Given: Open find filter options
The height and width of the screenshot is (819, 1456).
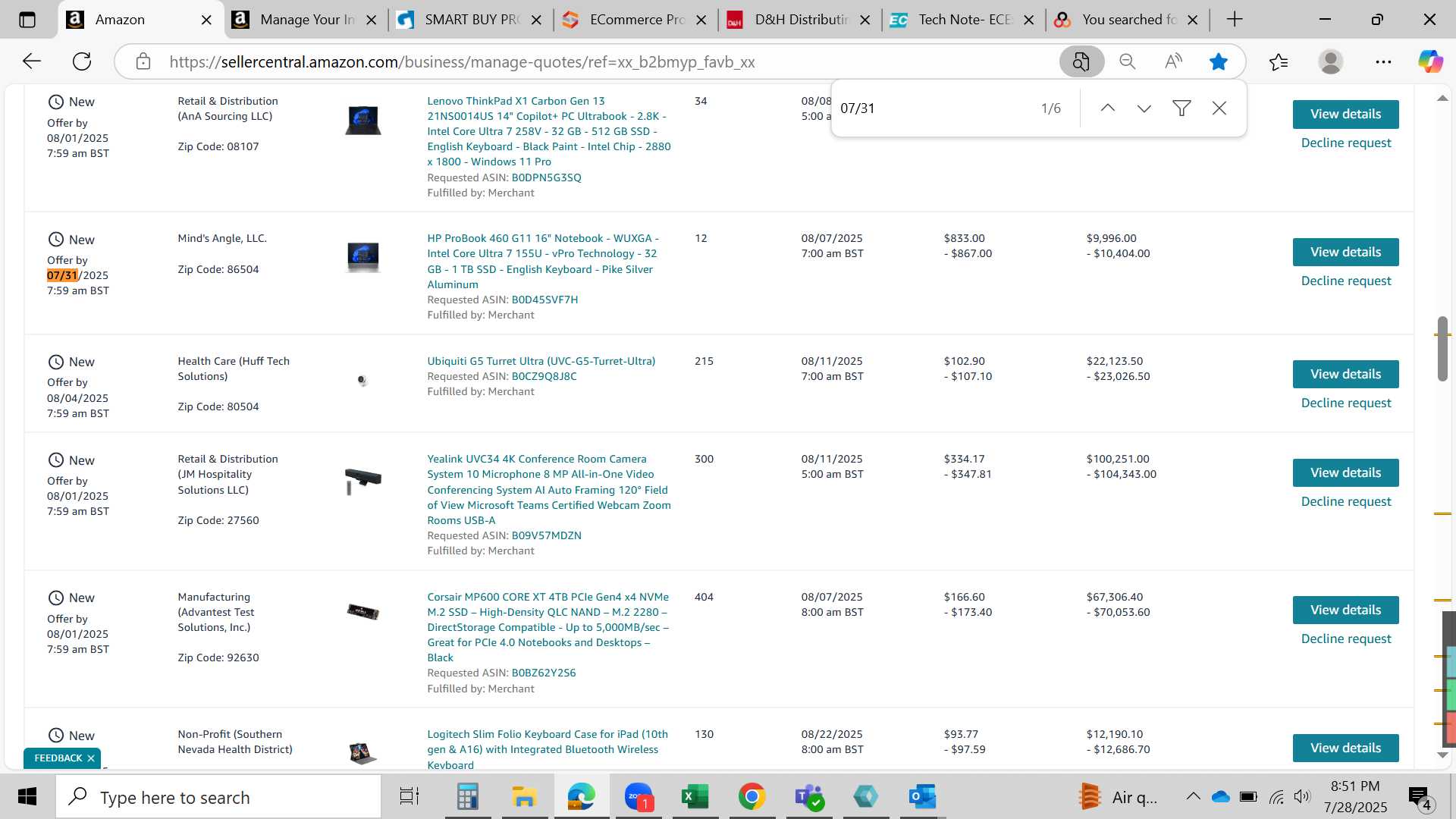Looking at the screenshot, I should point(1181,108).
